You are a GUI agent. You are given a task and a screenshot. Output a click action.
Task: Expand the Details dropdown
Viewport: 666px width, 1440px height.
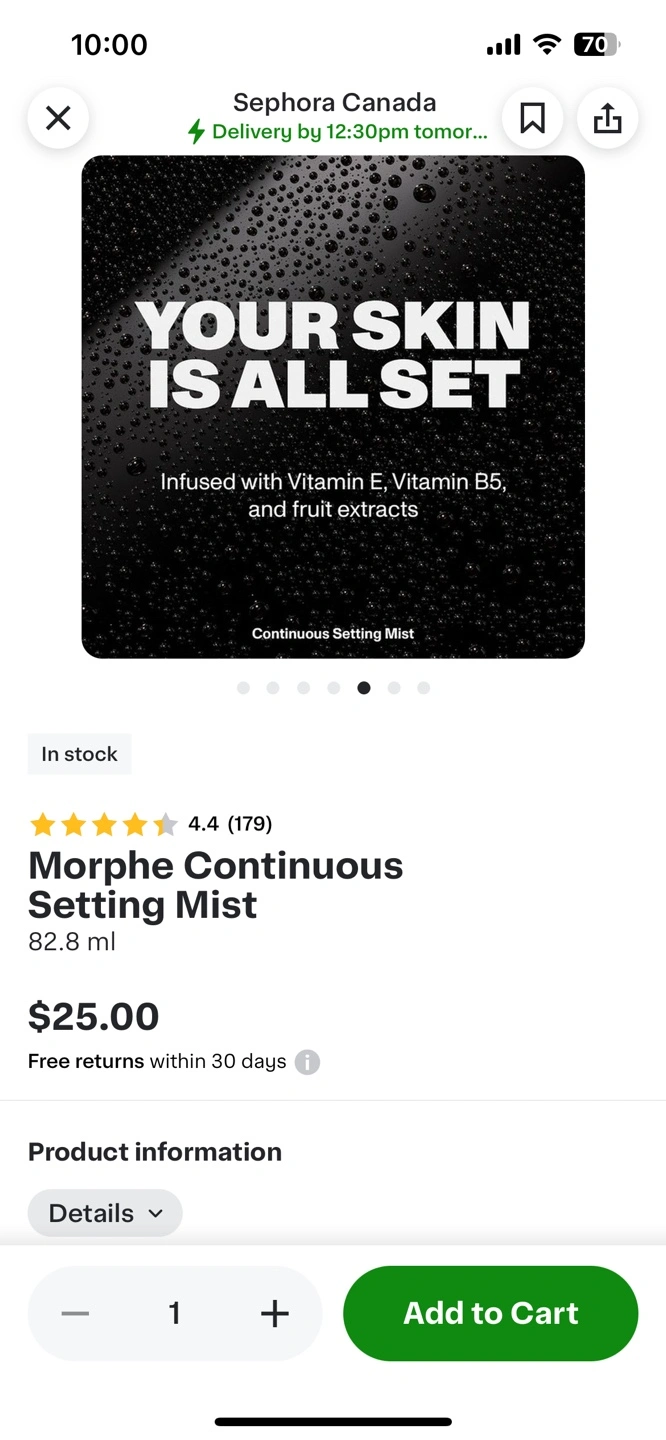105,1213
